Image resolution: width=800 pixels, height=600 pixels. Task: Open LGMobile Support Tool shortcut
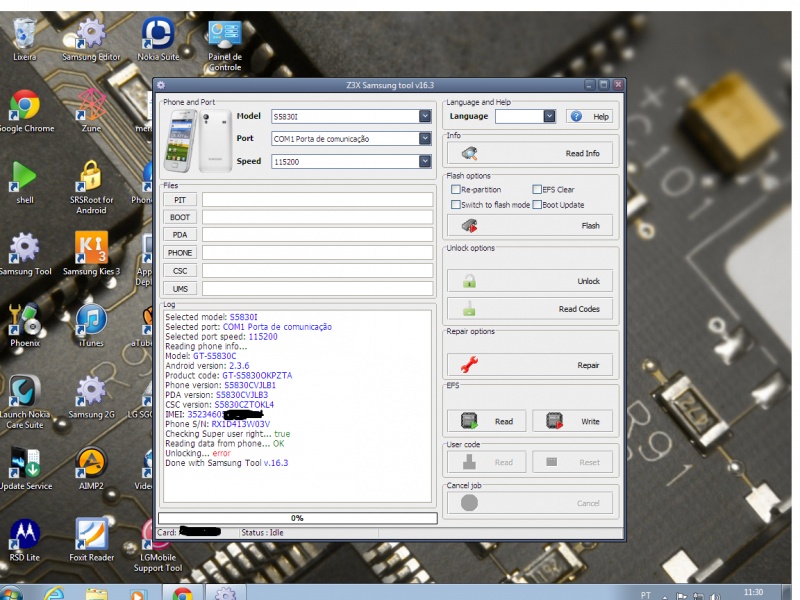tap(158, 545)
